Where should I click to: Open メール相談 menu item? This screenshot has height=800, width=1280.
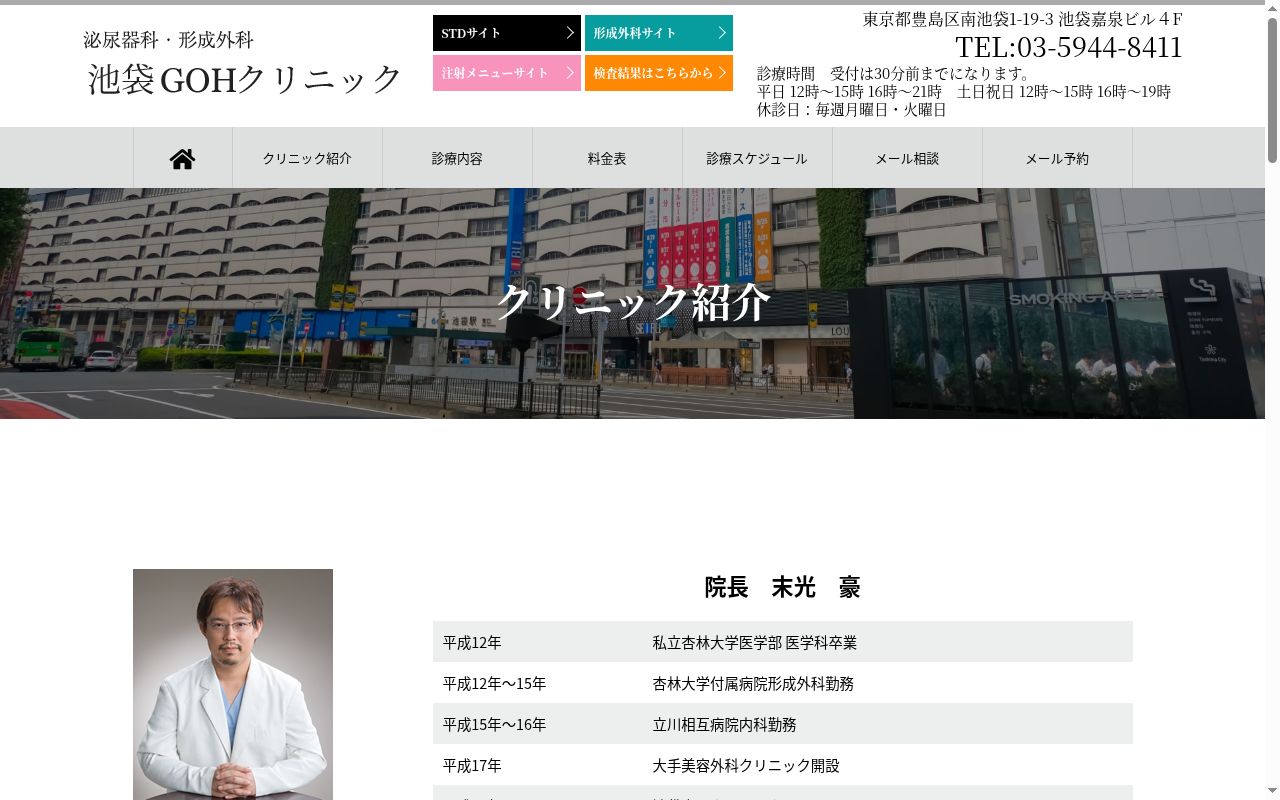pyautogui.click(x=907, y=158)
